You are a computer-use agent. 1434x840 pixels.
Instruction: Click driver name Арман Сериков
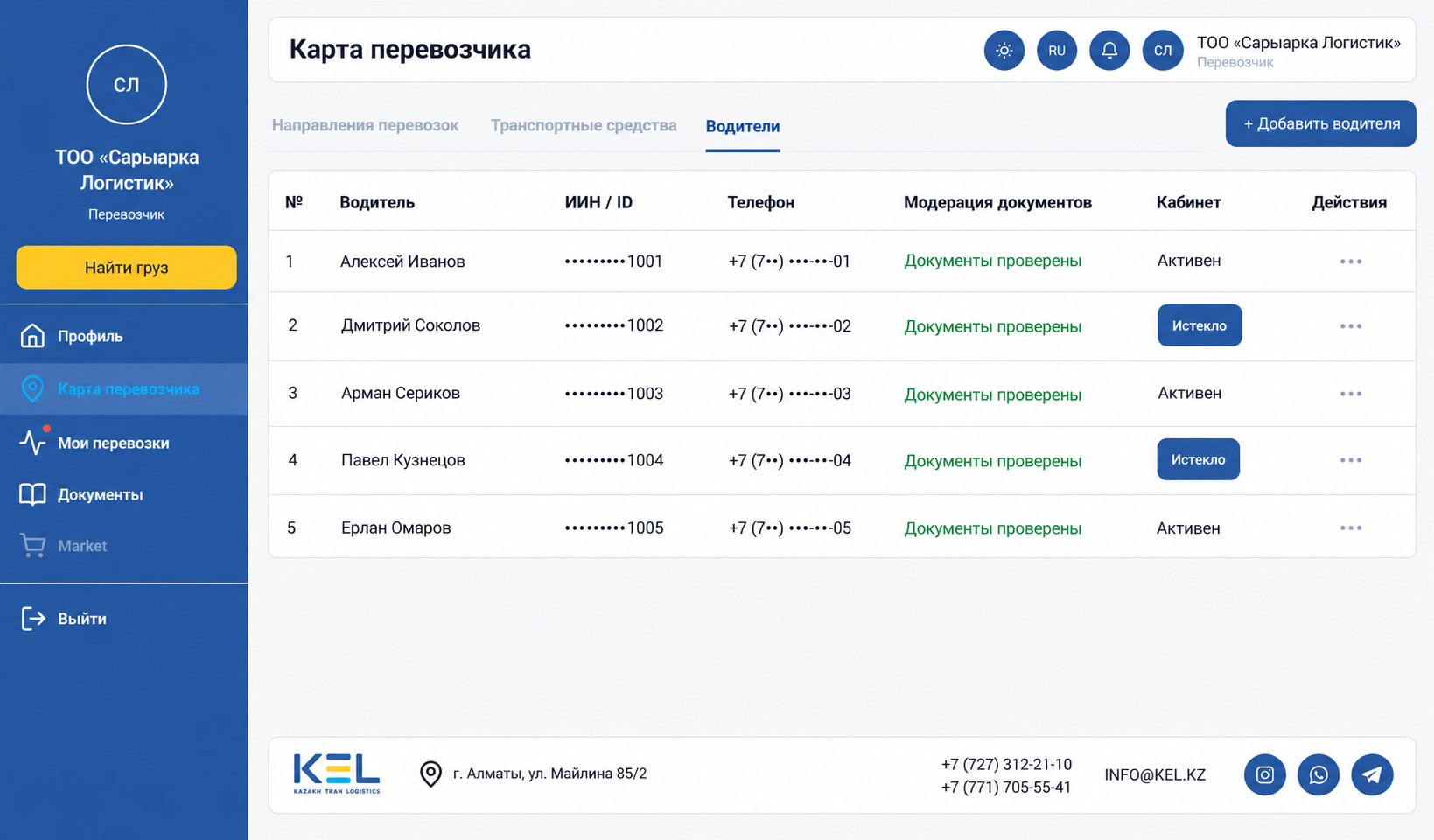tap(401, 394)
